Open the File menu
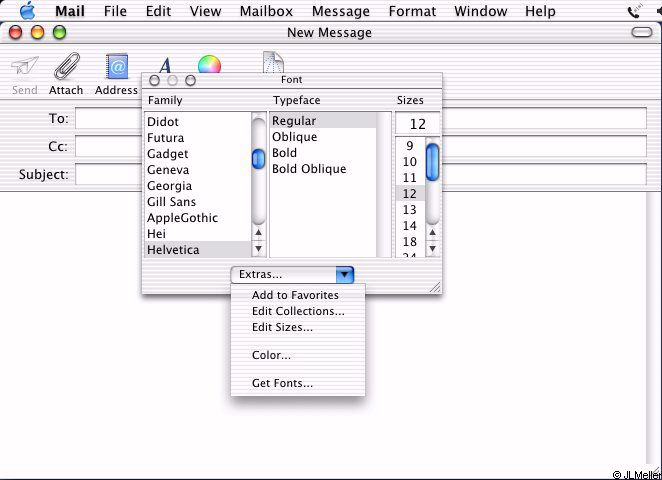This screenshot has width=662, height=480. 115,11
